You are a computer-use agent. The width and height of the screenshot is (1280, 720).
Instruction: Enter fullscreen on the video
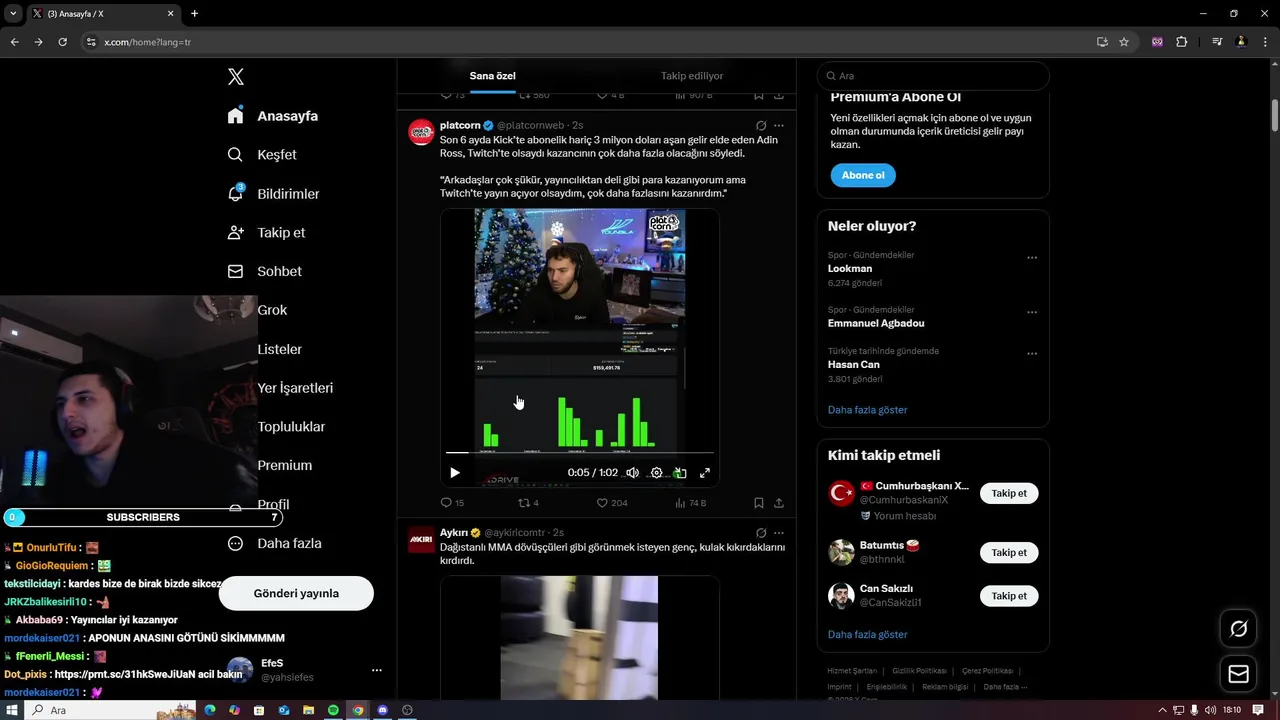(x=705, y=473)
